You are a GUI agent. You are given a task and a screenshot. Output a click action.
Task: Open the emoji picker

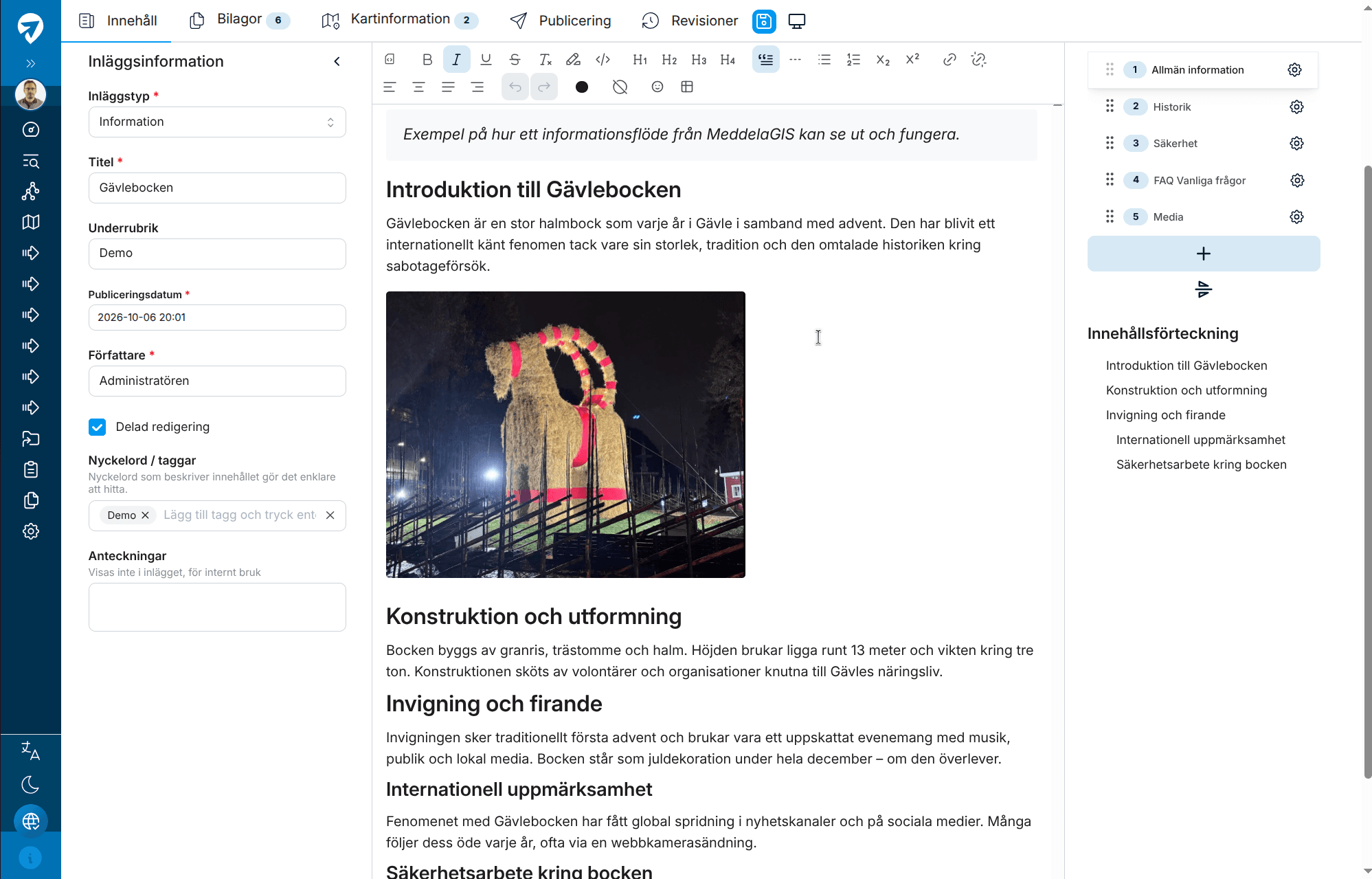pos(657,87)
